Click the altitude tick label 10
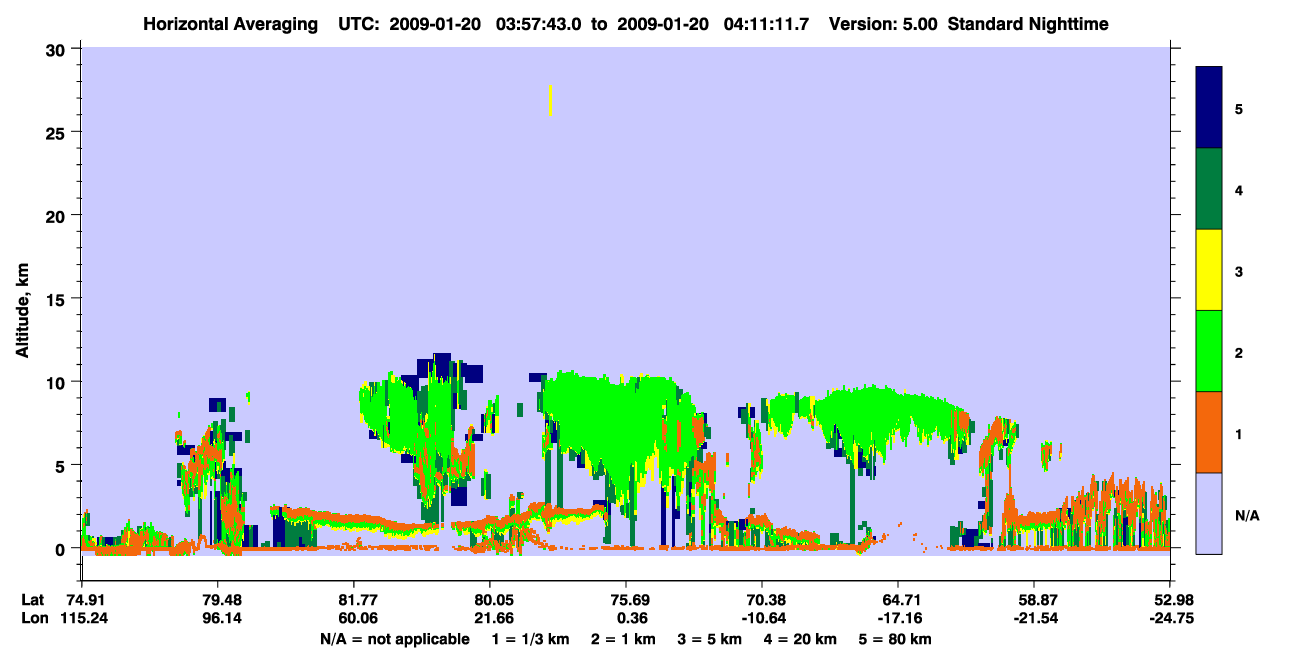This screenshot has width=1300, height=667. [58, 382]
